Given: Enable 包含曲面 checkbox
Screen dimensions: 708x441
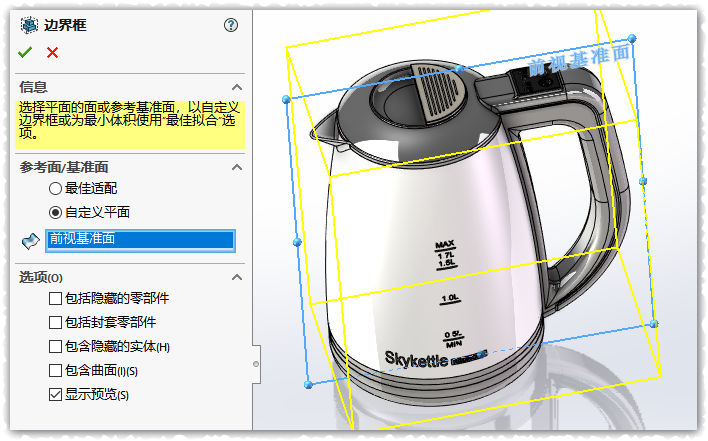Looking at the screenshot, I should click(x=55, y=371).
